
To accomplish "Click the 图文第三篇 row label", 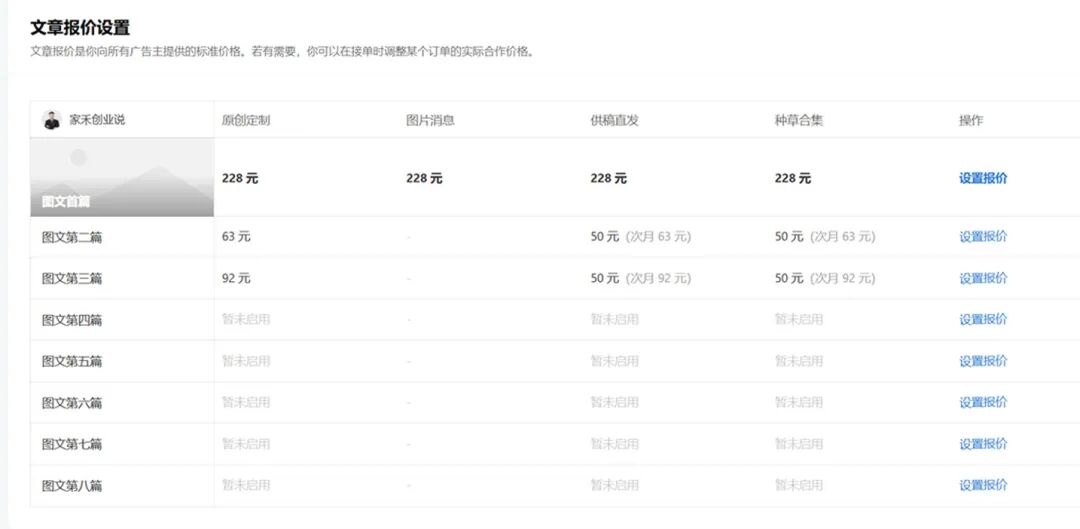I will (x=72, y=278).
